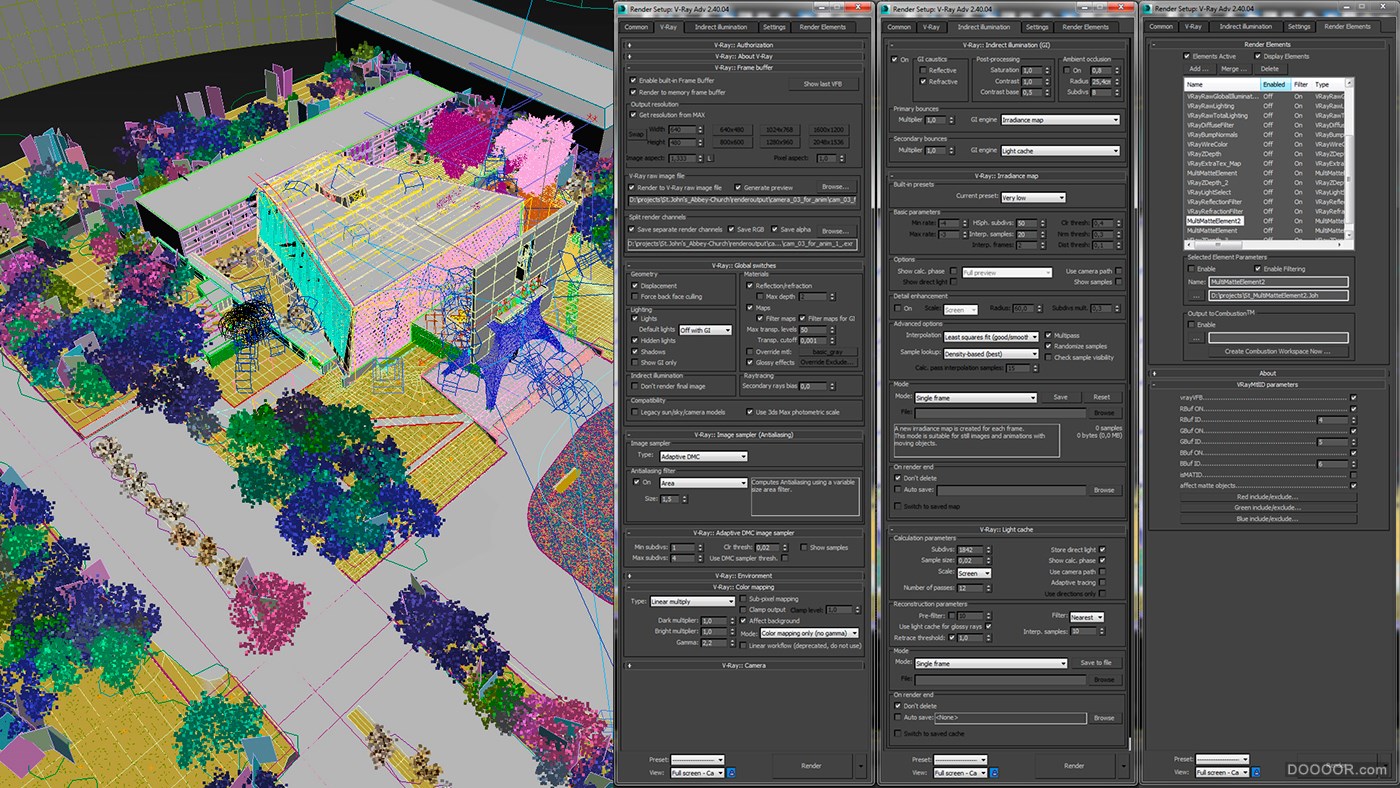1400x788 pixels.
Task: Toggle the view lock icon in Render Elements window
Action: 1256,773
